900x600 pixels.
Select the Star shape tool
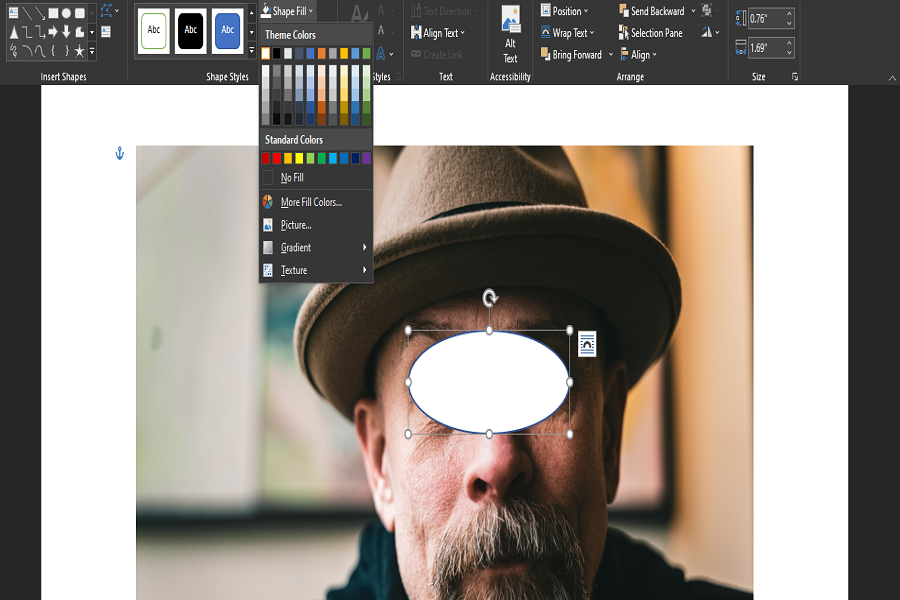tap(79, 50)
